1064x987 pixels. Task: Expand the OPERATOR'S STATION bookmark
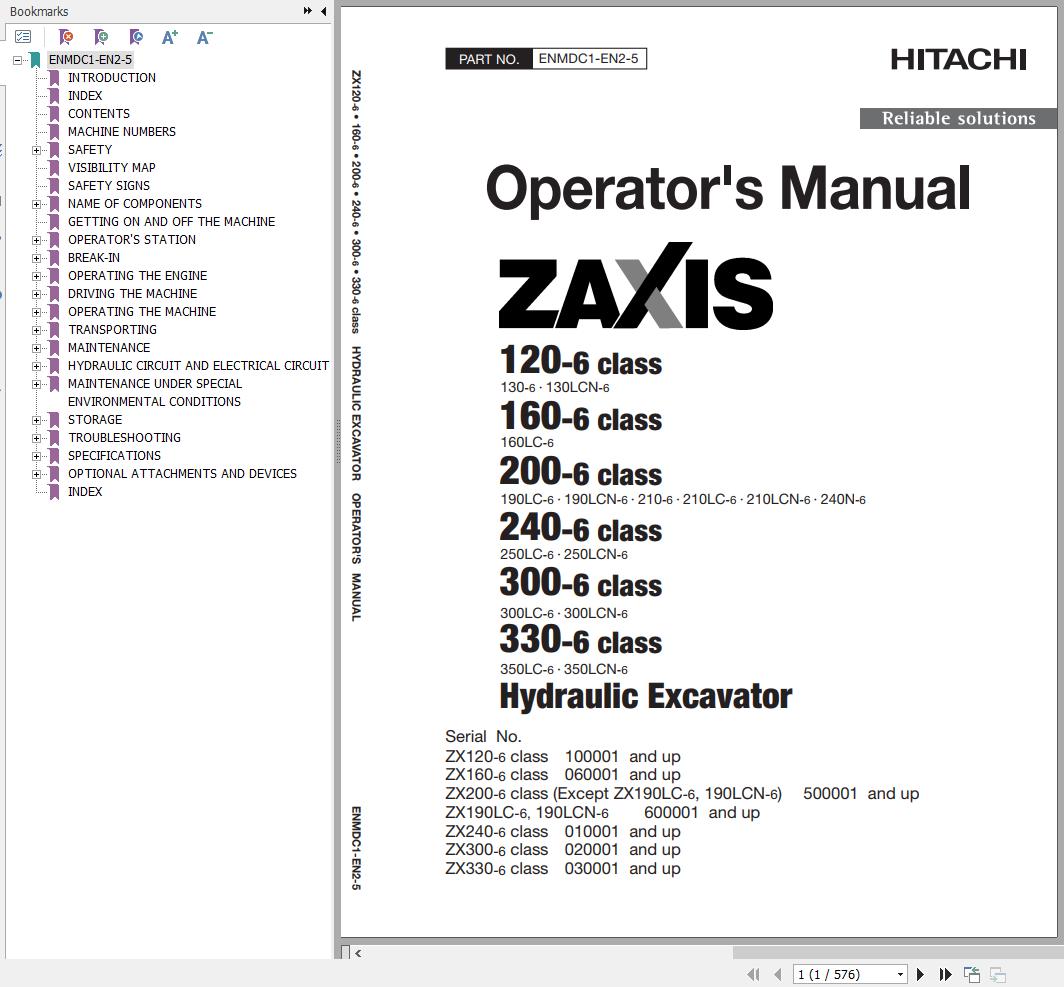37,239
